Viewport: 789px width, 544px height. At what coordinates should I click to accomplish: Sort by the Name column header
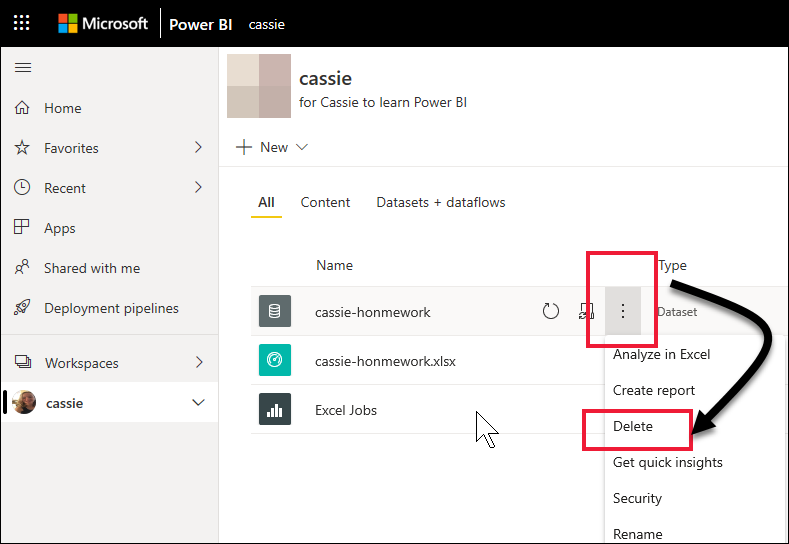(x=334, y=265)
